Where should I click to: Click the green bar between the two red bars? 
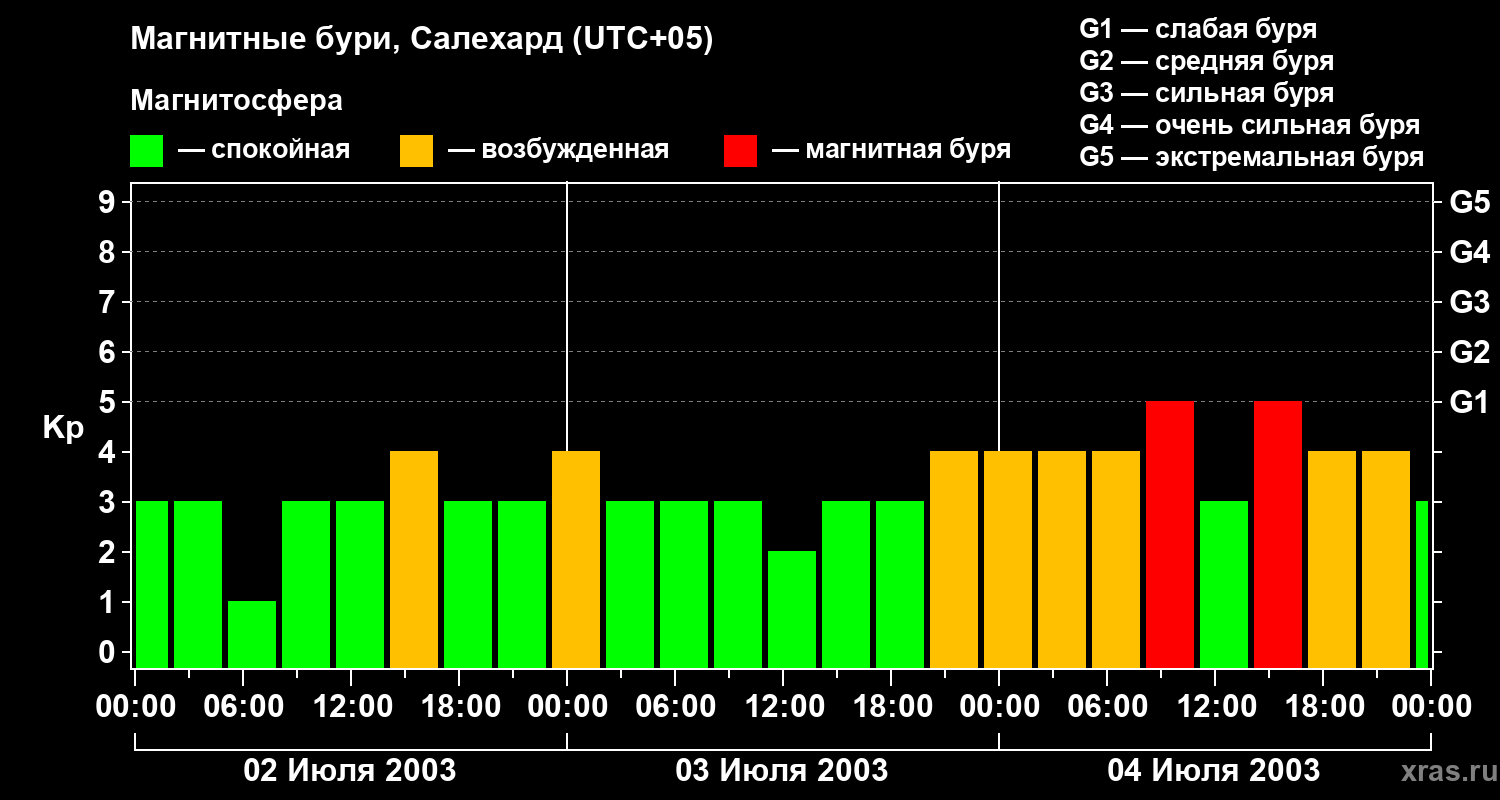coord(1224,584)
